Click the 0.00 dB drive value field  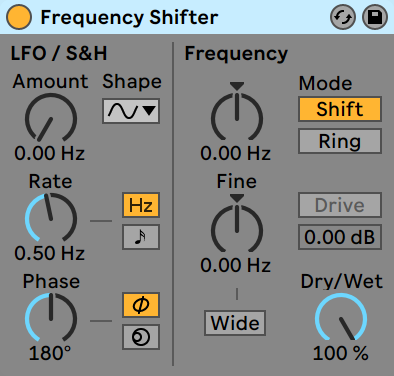tap(340, 237)
